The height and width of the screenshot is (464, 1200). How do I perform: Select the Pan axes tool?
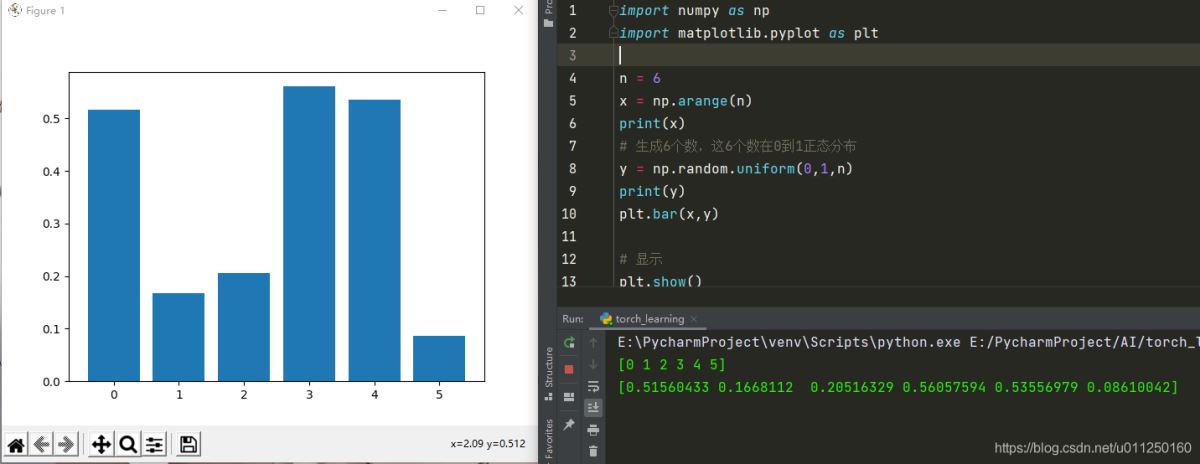101,444
